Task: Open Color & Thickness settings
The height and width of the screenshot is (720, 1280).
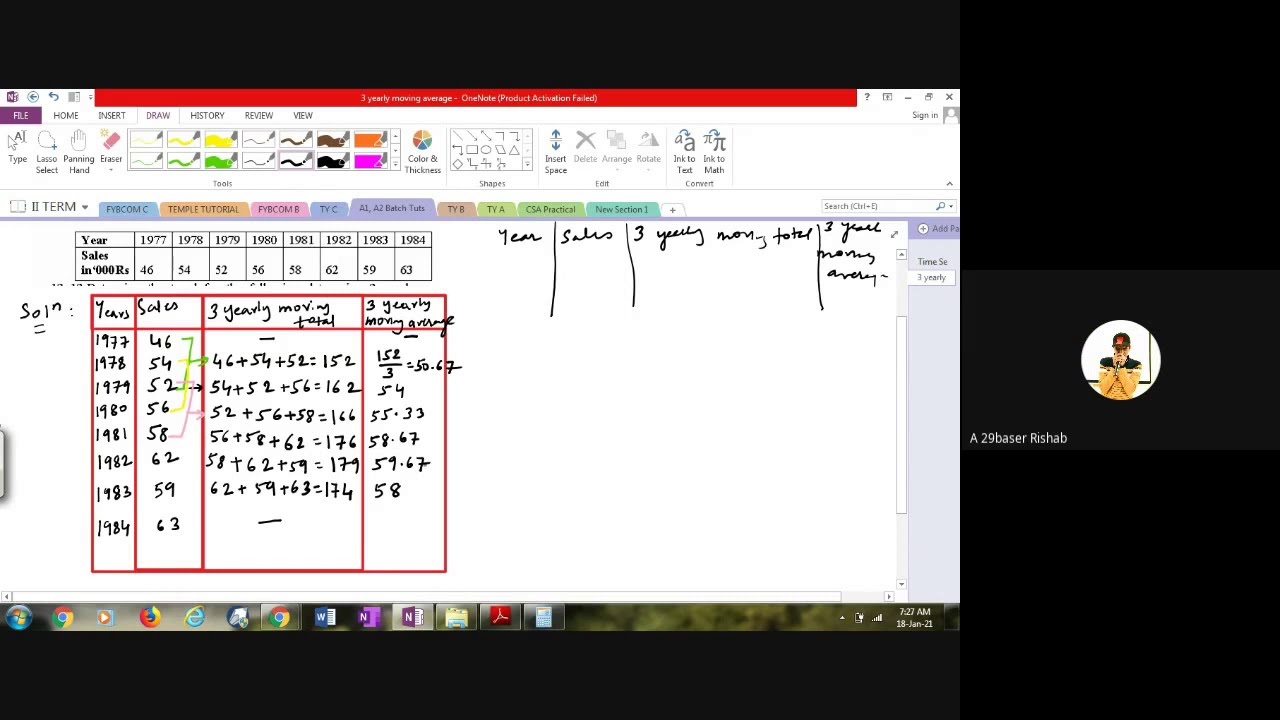Action: 422,153
